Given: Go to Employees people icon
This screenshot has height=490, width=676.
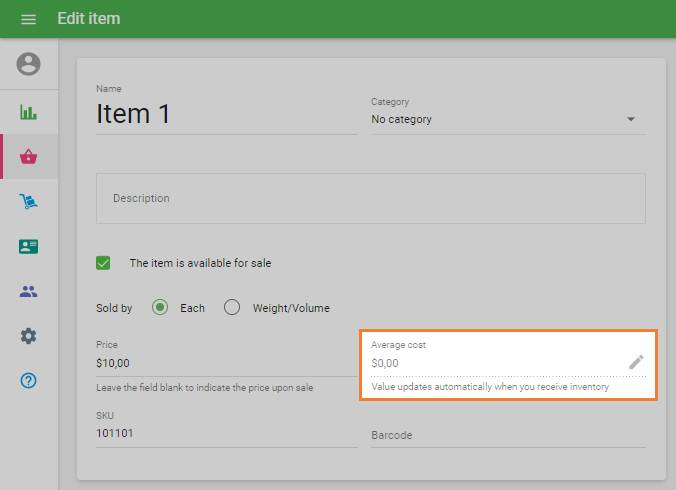Looking at the screenshot, I should pos(29,292).
